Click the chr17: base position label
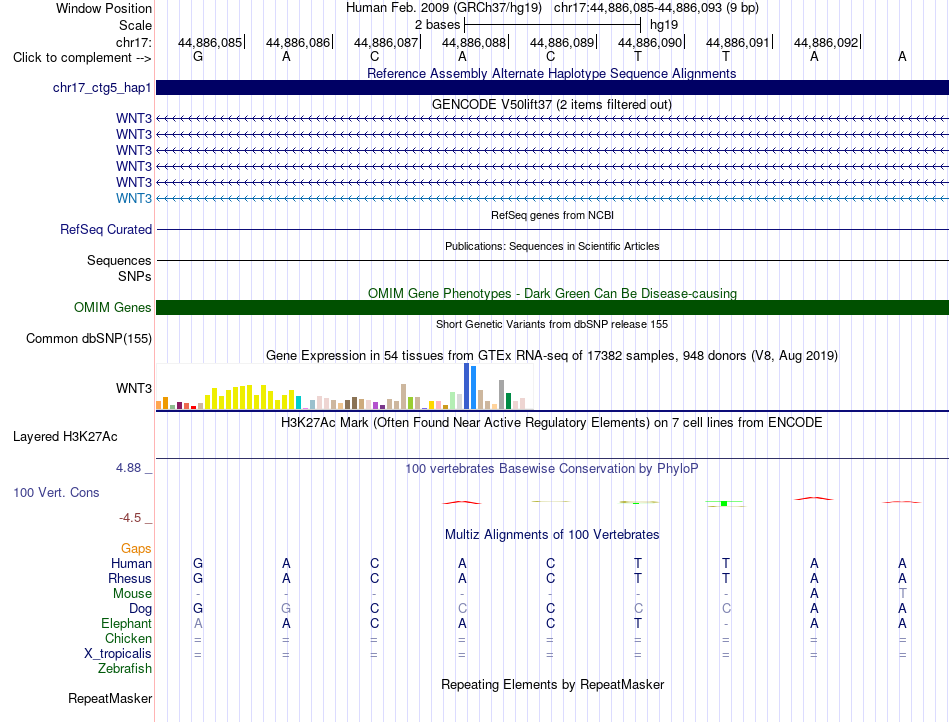The width and height of the screenshot is (950, 722). click(x=134, y=42)
